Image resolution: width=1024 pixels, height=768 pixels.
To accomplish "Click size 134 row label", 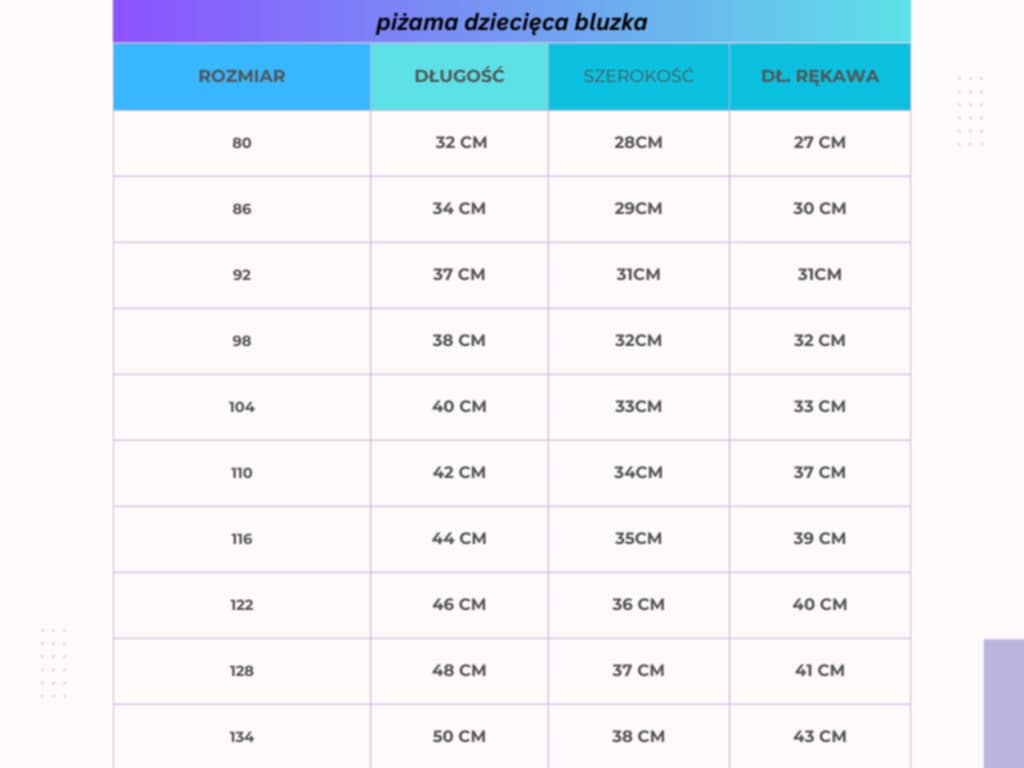I will coord(241,737).
